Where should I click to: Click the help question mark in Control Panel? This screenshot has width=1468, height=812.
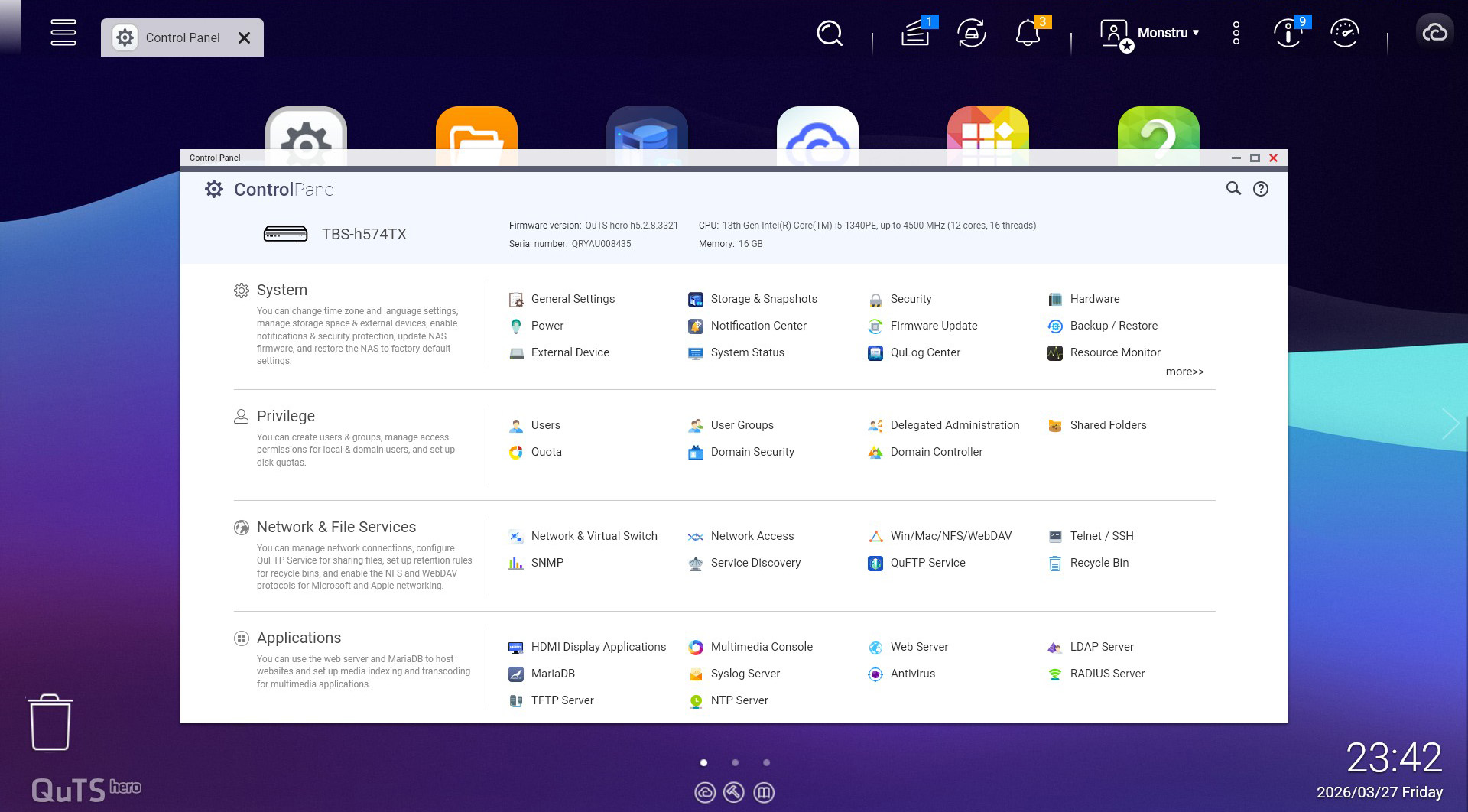point(1261,189)
